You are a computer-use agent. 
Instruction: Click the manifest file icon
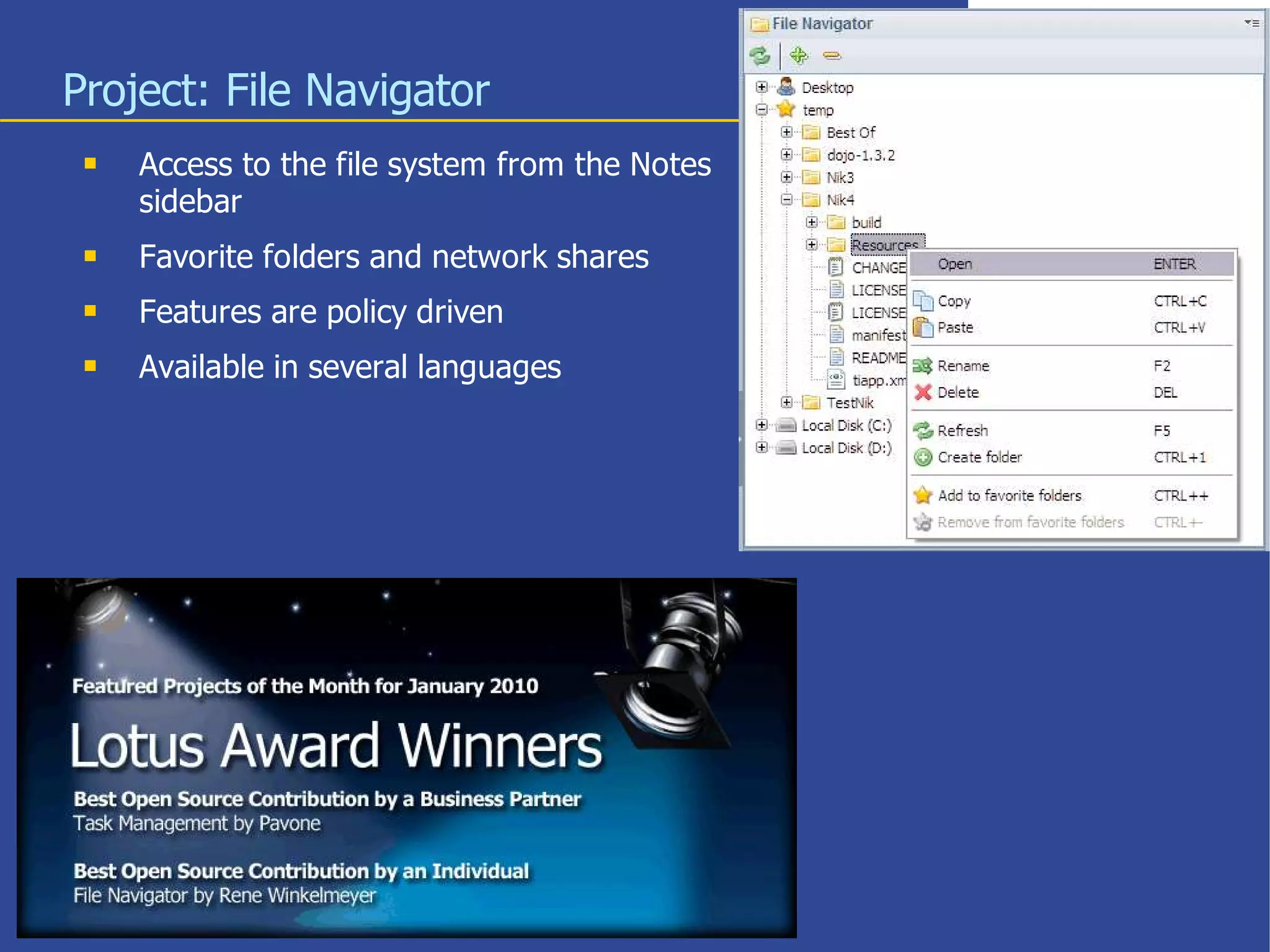[837, 335]
